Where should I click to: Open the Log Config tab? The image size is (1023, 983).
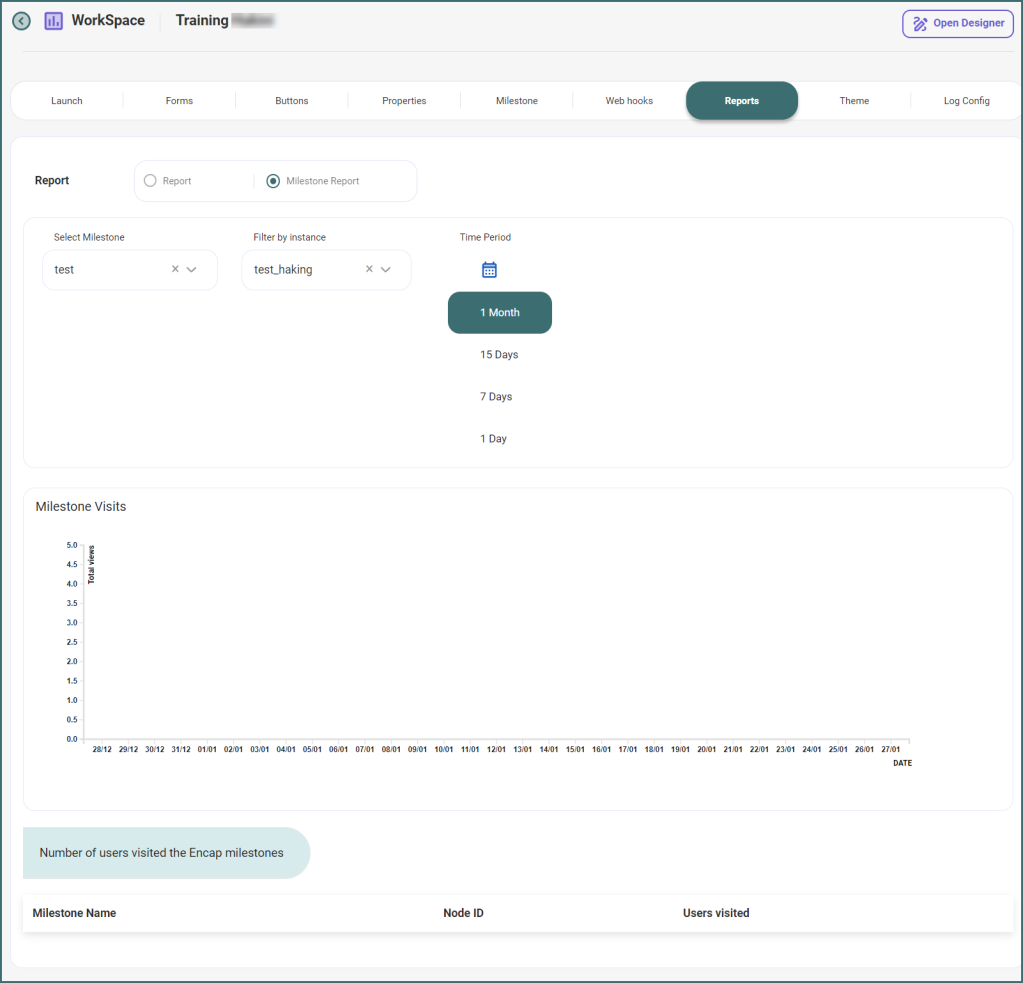[966, 101]
